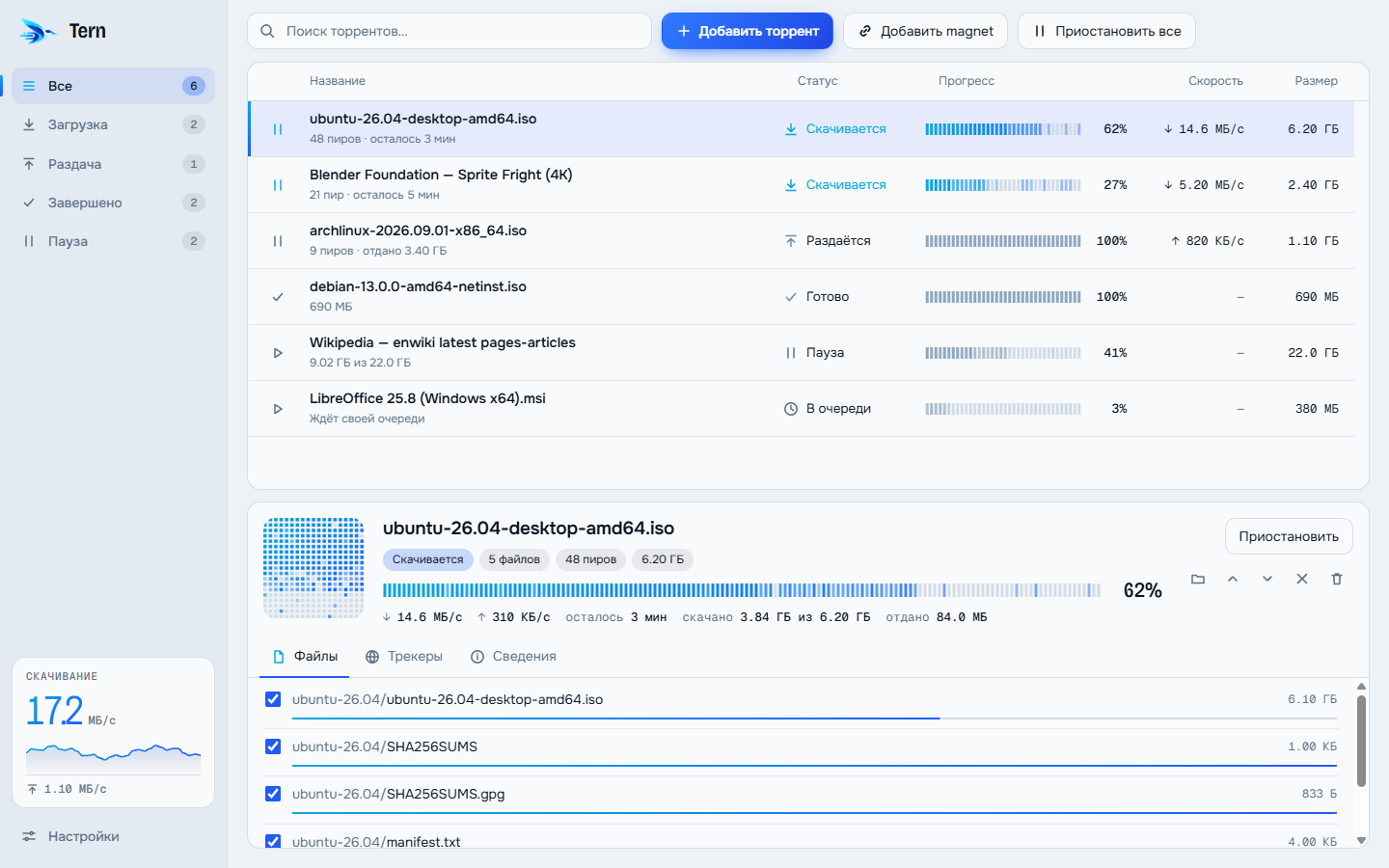Focus the Поиск торрентов search field

[x=449, y=31]
